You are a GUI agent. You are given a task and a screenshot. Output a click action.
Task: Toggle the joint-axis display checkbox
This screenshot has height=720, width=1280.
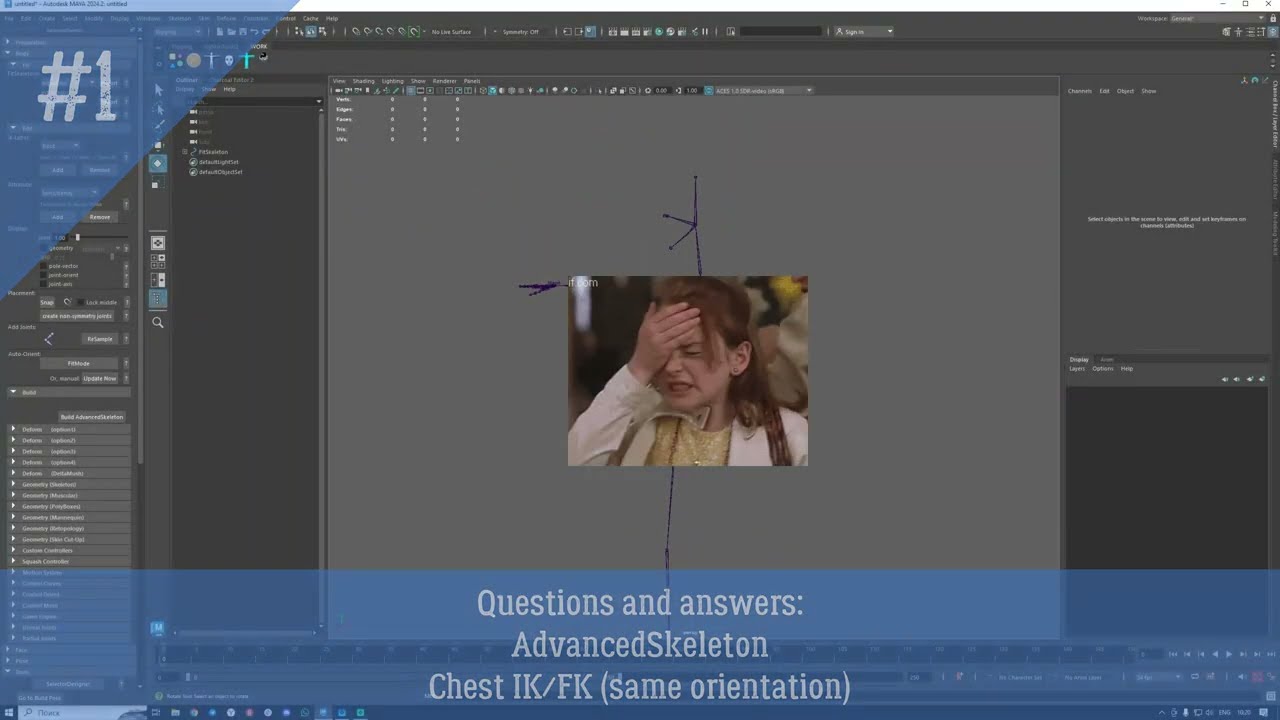click(x=43, y=284)
